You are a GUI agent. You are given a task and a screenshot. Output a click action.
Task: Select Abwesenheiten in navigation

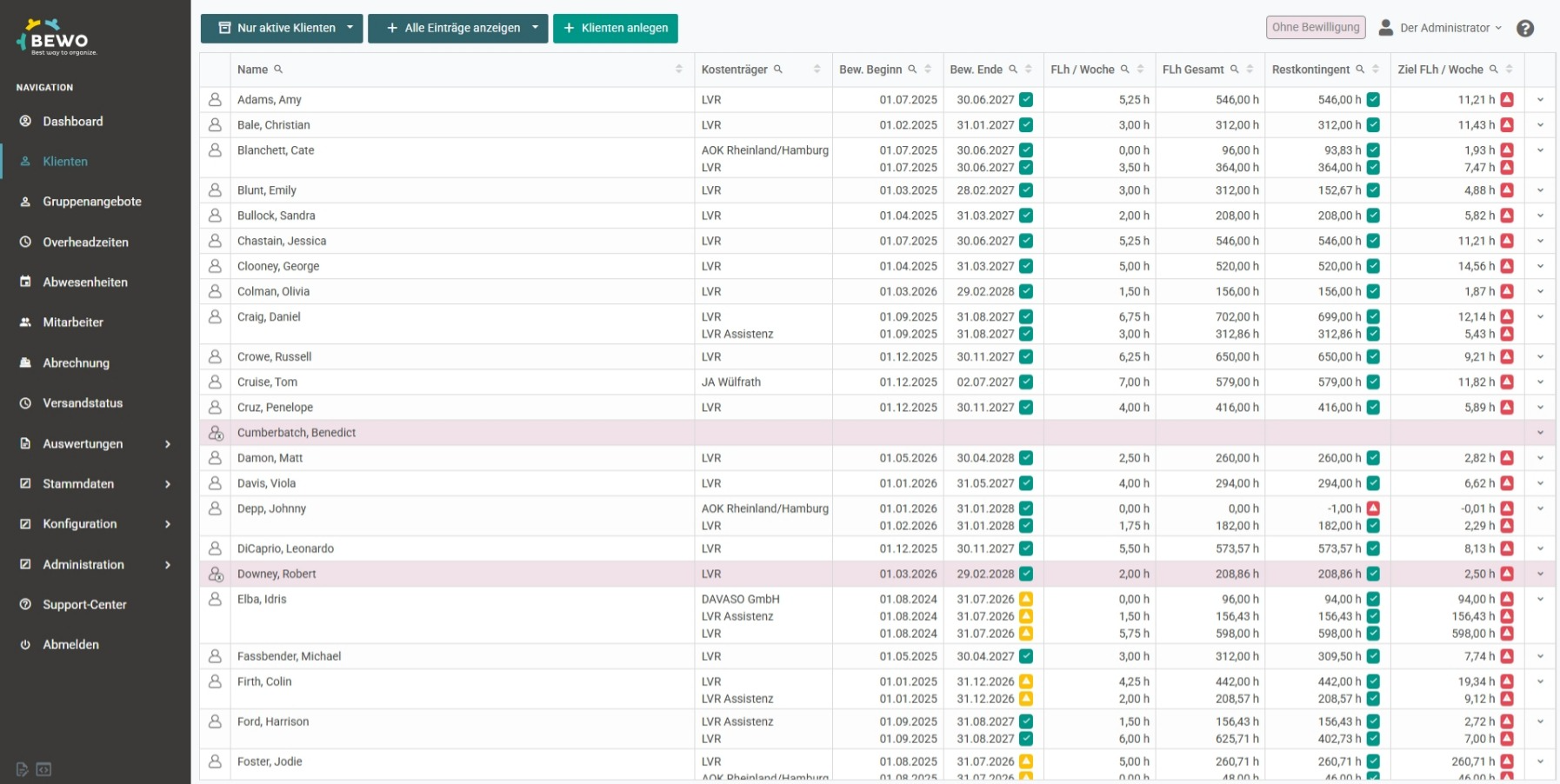click(x=85, y=282)
